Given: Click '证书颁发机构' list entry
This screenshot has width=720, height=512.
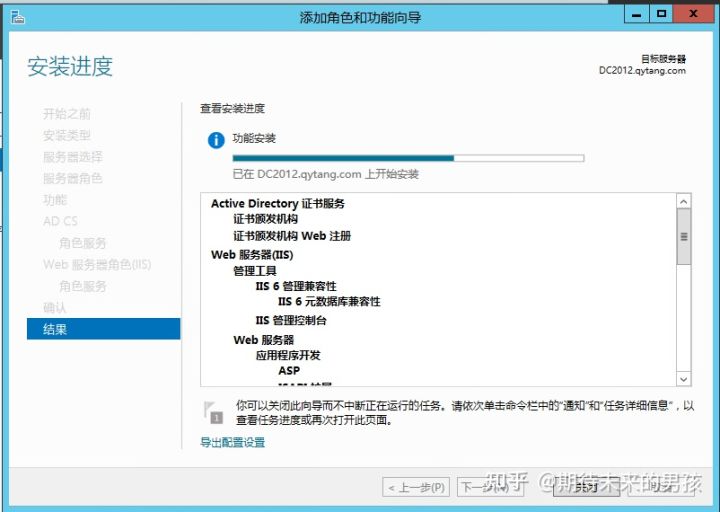Looking at the screenshot, I should pos(265,219).
